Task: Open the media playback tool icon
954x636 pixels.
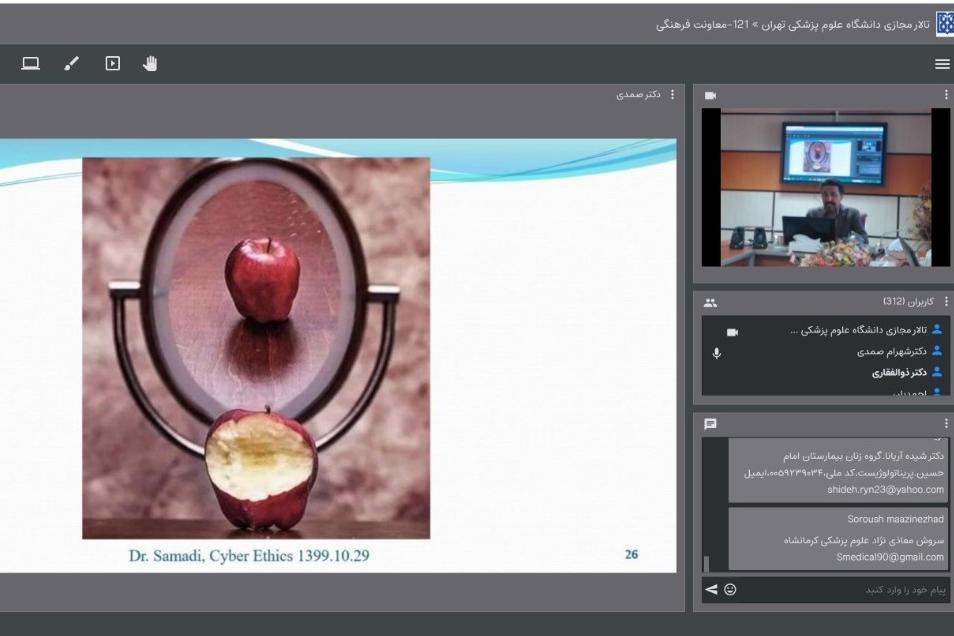Action: pyautogui.click(x=113, y=64)
